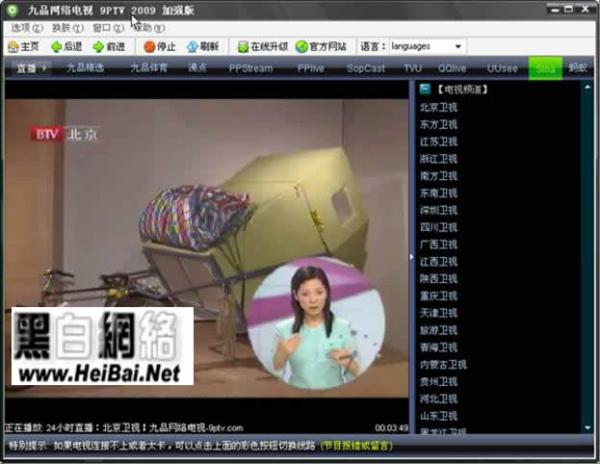Select channel 山东卫视
Image resolution: width=600 pixels, height=464 pixels.
pos(438,416)
